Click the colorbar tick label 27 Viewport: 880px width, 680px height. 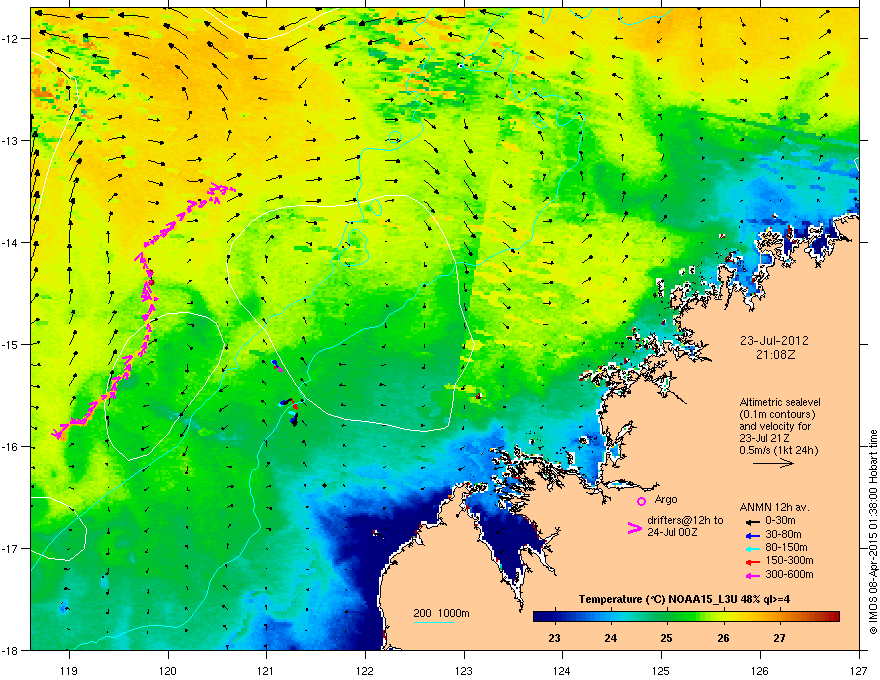780,638
